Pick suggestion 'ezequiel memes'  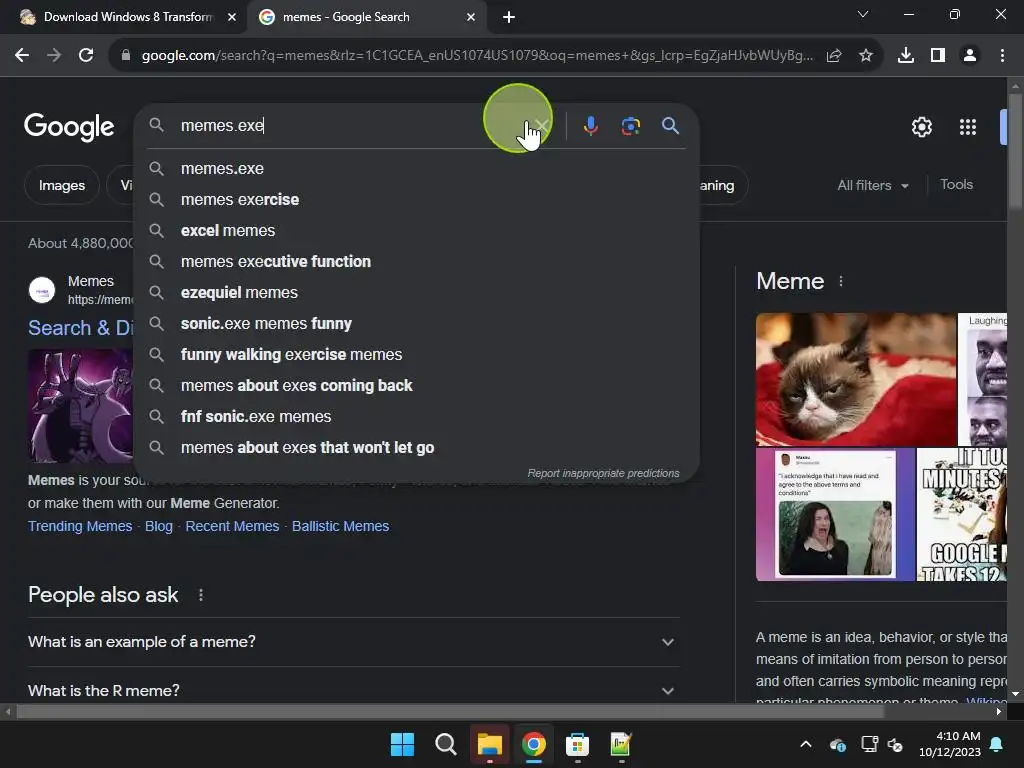[416, 293]
